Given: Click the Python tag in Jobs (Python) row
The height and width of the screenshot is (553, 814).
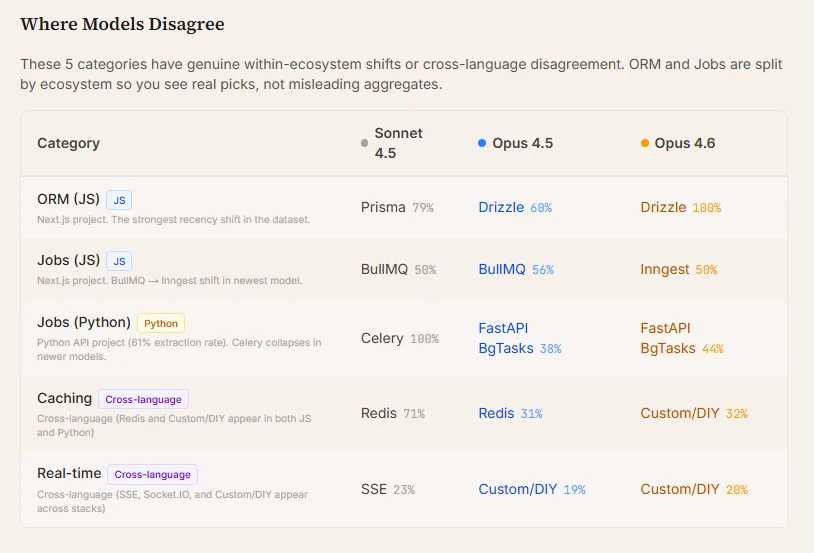Looking at the screenshot, I should click(161, 323).
